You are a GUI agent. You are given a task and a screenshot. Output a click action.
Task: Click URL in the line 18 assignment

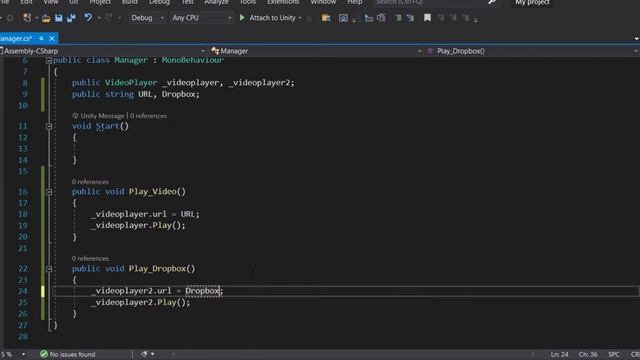(188, 214)
